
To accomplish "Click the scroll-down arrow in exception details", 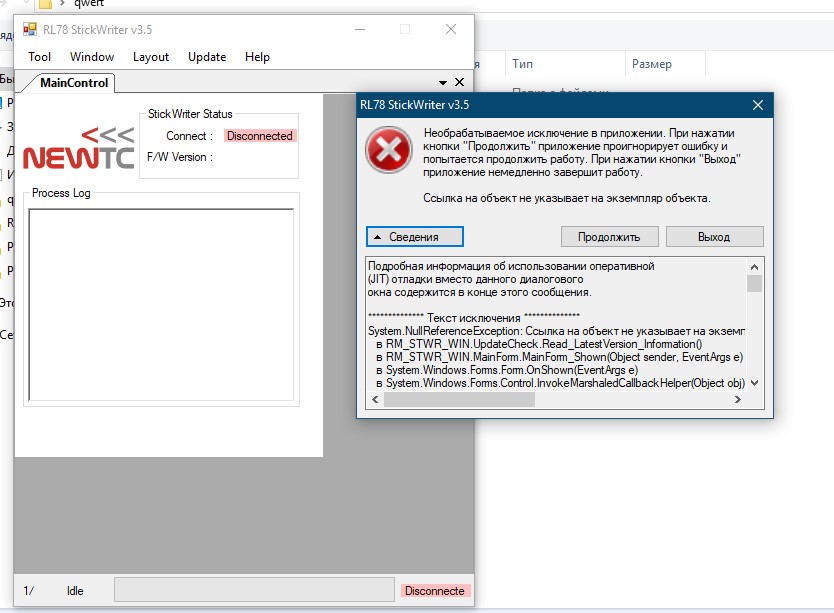I will coord(755,382).
